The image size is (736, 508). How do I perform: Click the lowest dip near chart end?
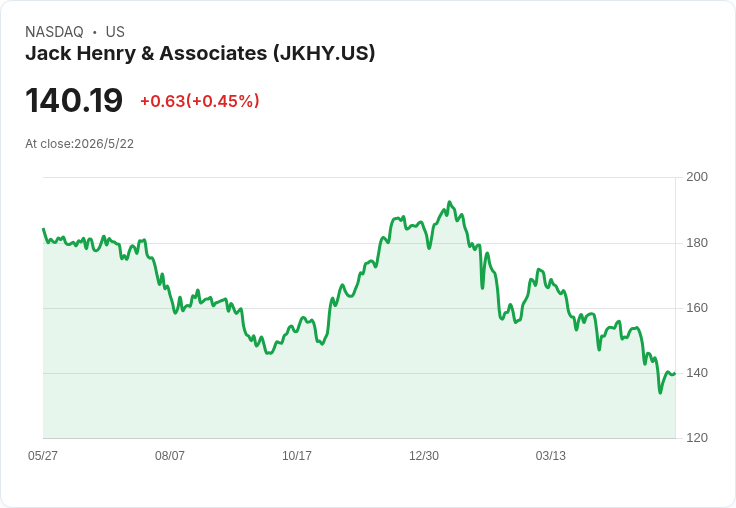660,393
